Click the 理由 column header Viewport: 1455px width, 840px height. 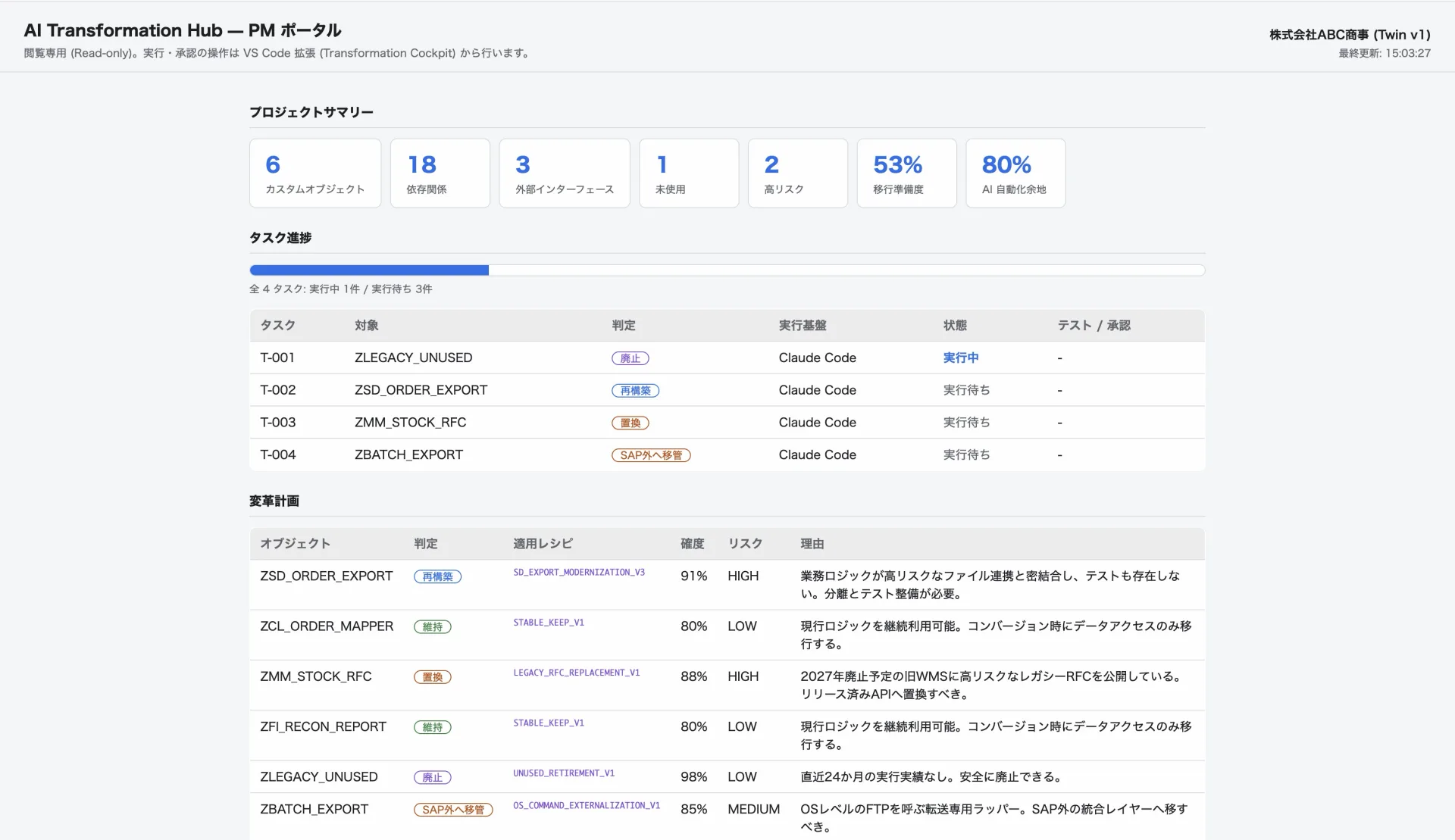point(812,544)
